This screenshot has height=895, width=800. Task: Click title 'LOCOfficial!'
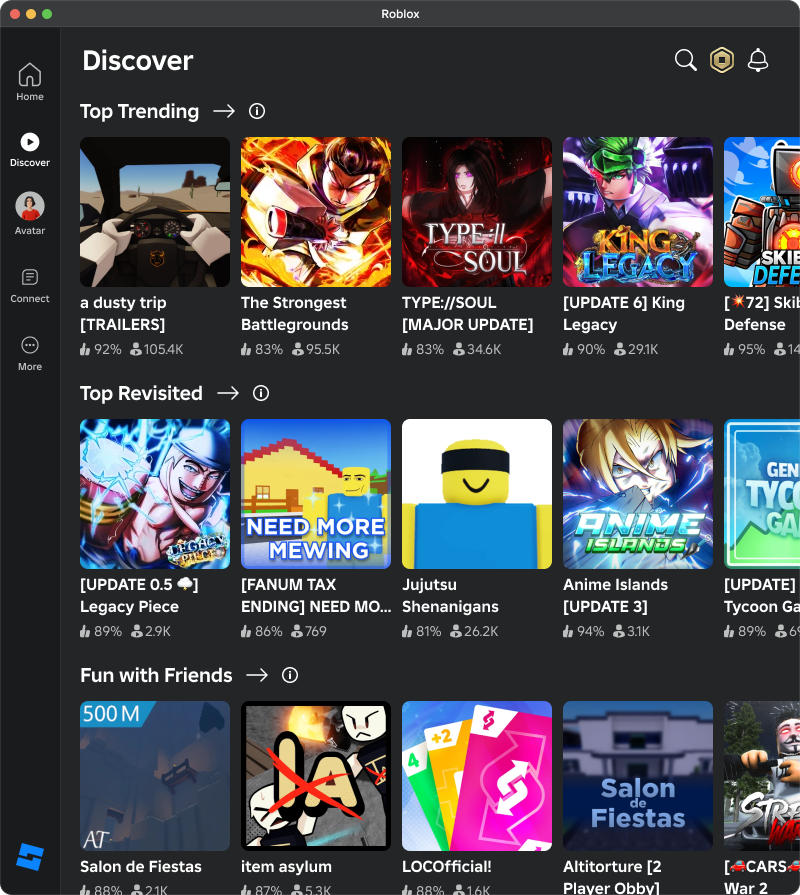446,866
